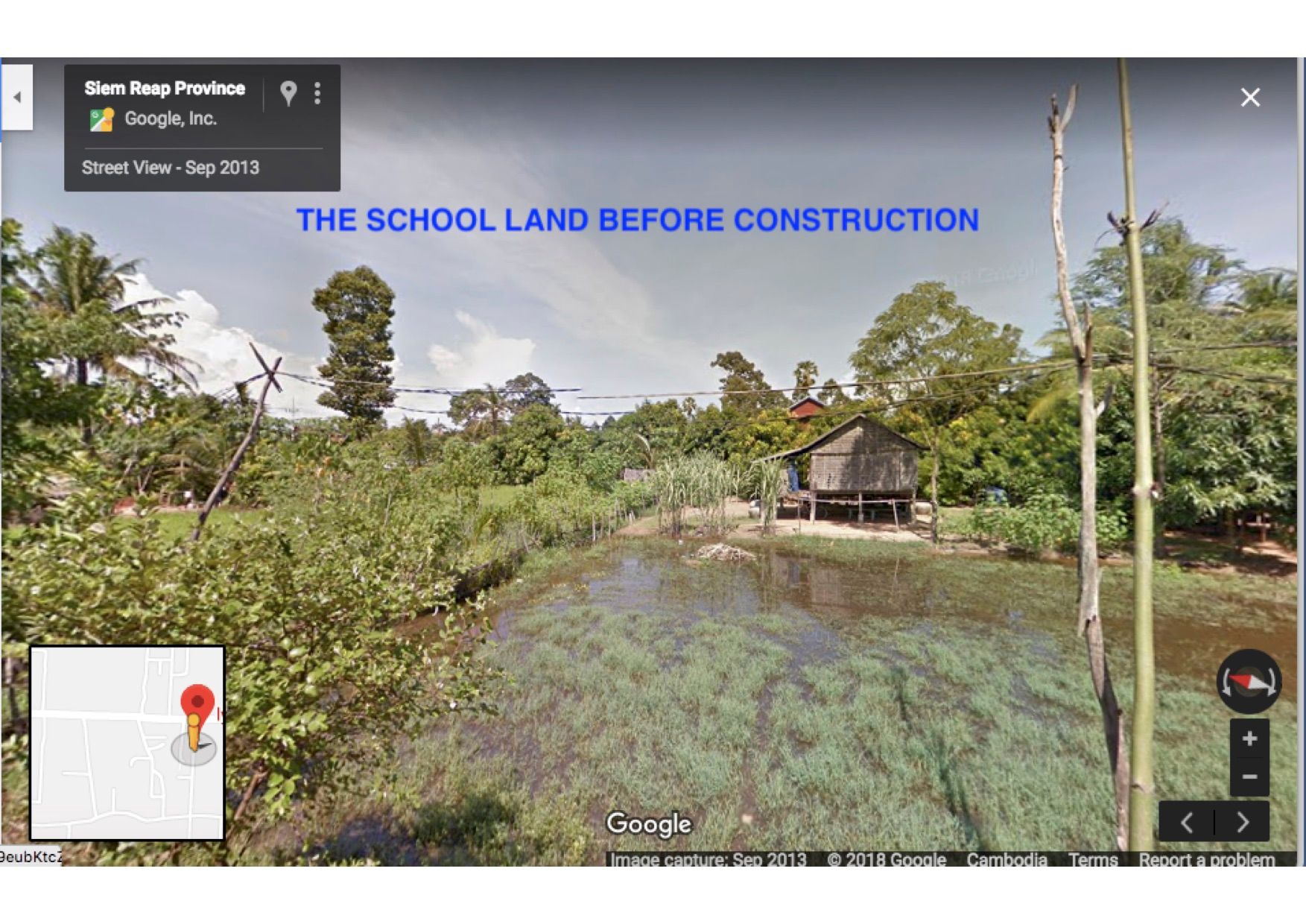The image size is (1306, 924).
Task: Click the minimap to expand map
Action: click(127, 743)
